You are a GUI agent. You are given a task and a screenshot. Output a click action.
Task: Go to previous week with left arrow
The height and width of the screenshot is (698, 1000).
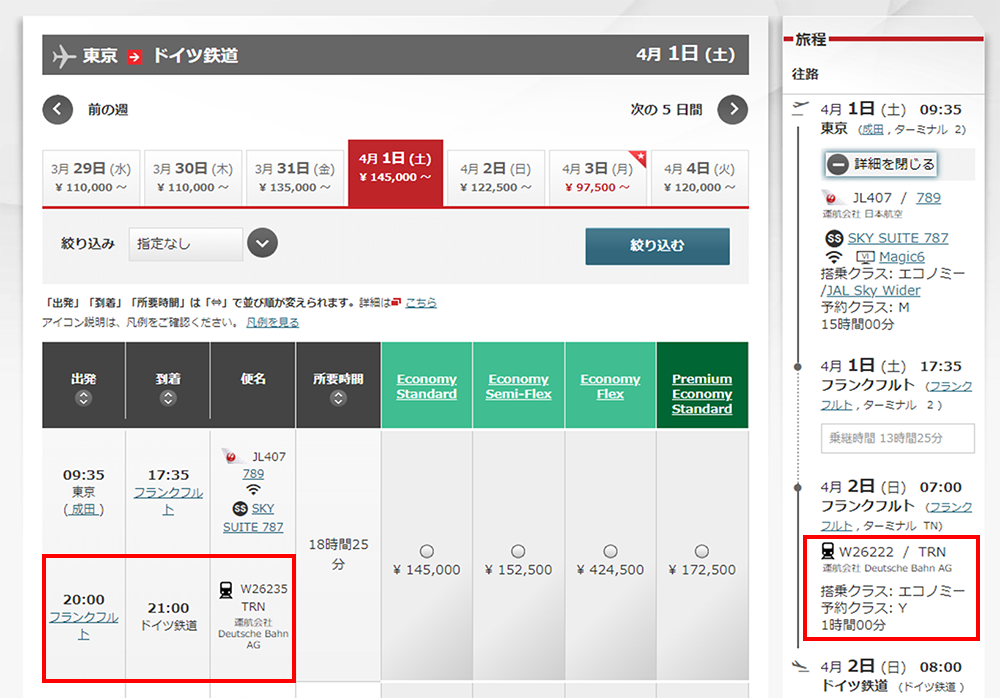[x=58, y=109]
